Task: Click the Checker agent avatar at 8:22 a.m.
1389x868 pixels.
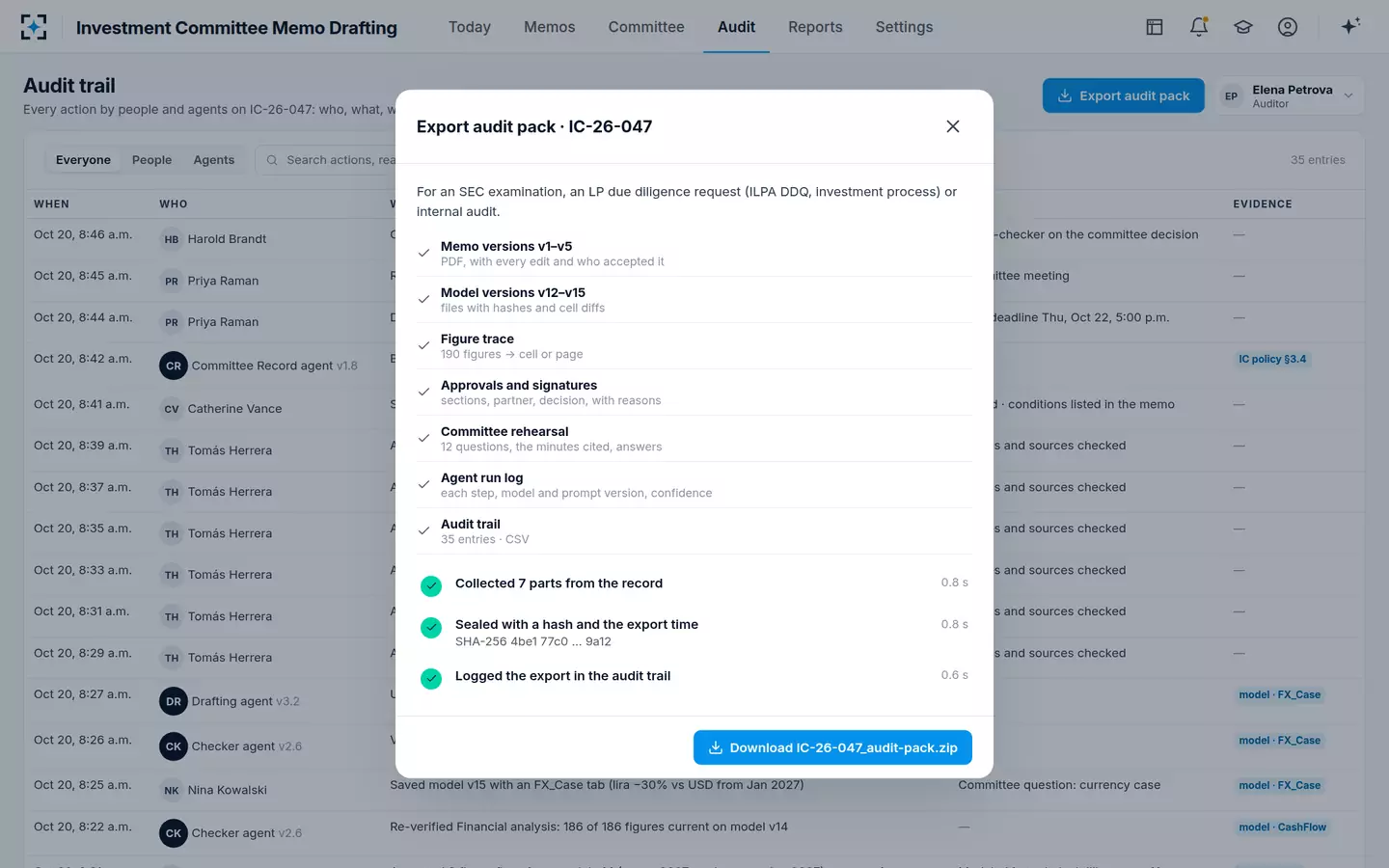Action: click(174, 833)
